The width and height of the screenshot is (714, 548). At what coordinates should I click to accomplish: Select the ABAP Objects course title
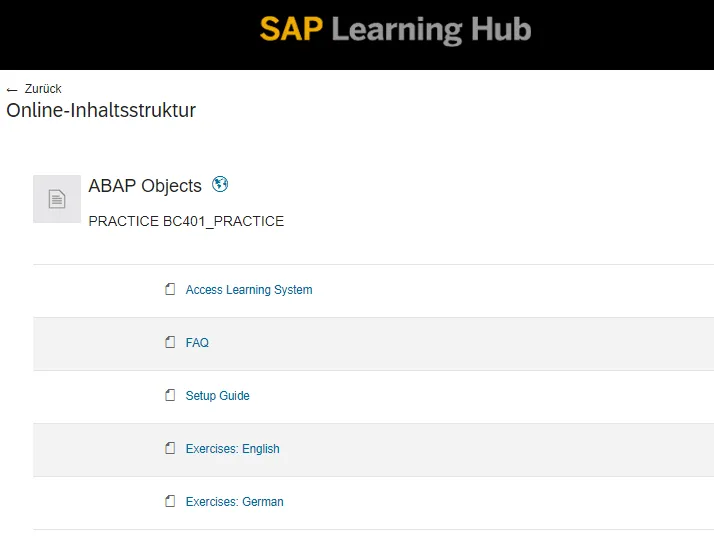tap(145, 186)
